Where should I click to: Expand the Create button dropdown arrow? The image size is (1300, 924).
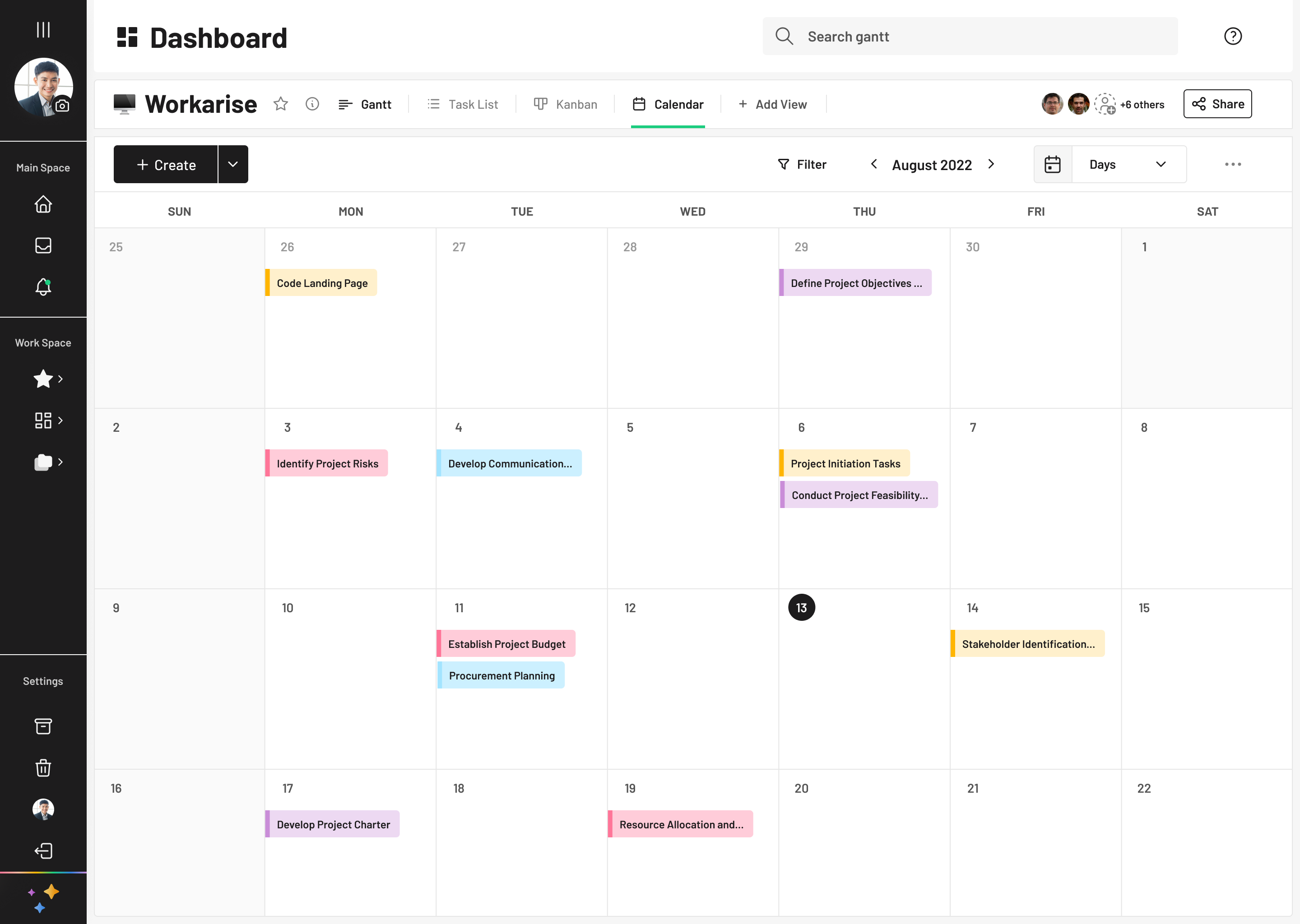tap(233, 164)
